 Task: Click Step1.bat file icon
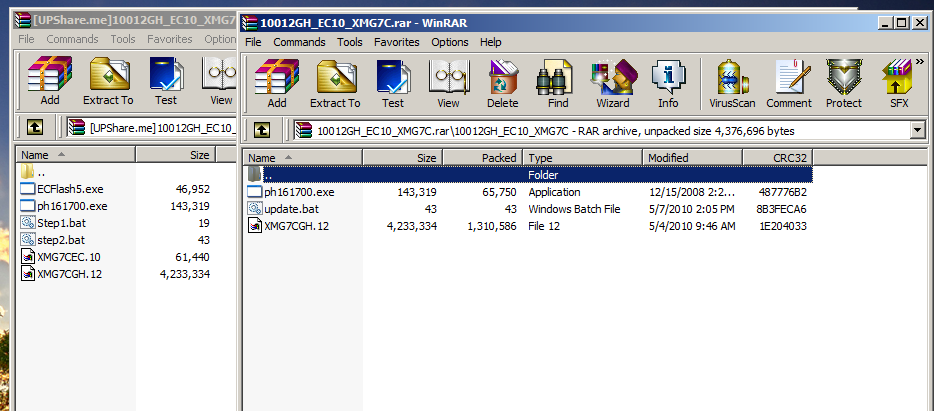[27, 223]
